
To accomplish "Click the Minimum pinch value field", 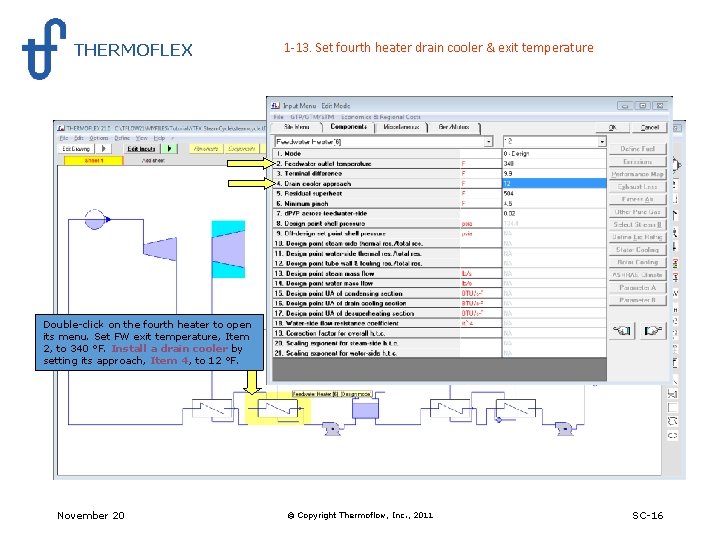I will pyautogui.click(x=554, y=203).
